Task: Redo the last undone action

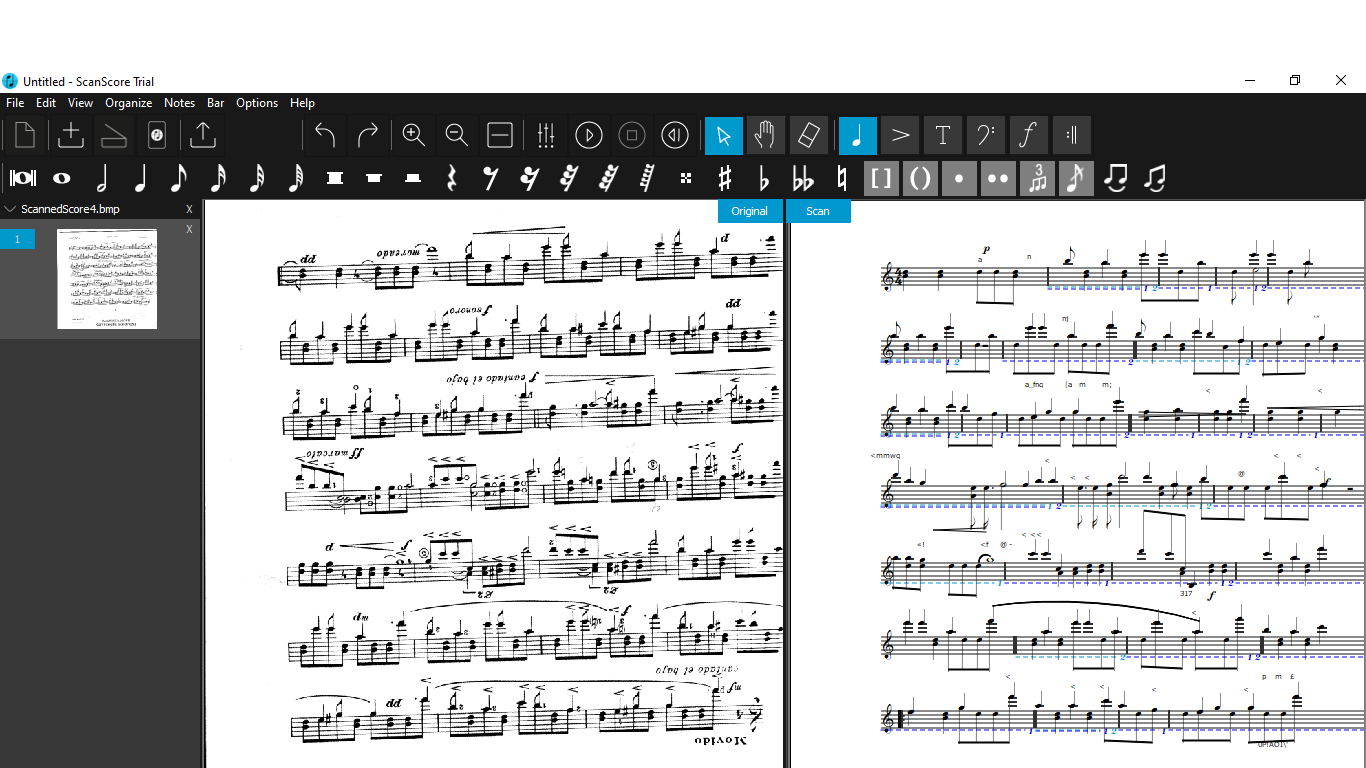Action: 368,135
